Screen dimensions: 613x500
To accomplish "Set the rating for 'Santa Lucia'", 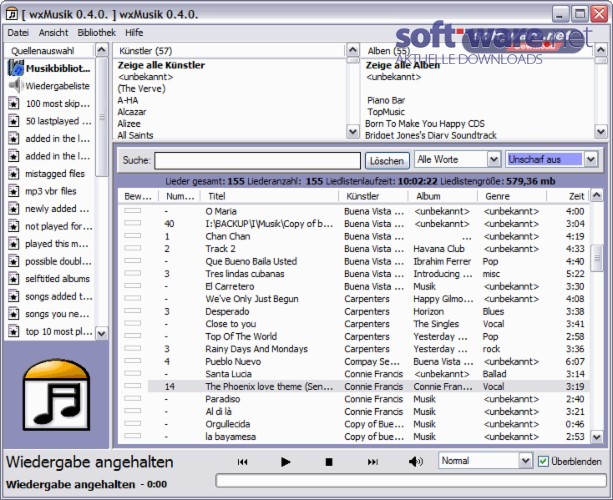I will coord(133,373).
